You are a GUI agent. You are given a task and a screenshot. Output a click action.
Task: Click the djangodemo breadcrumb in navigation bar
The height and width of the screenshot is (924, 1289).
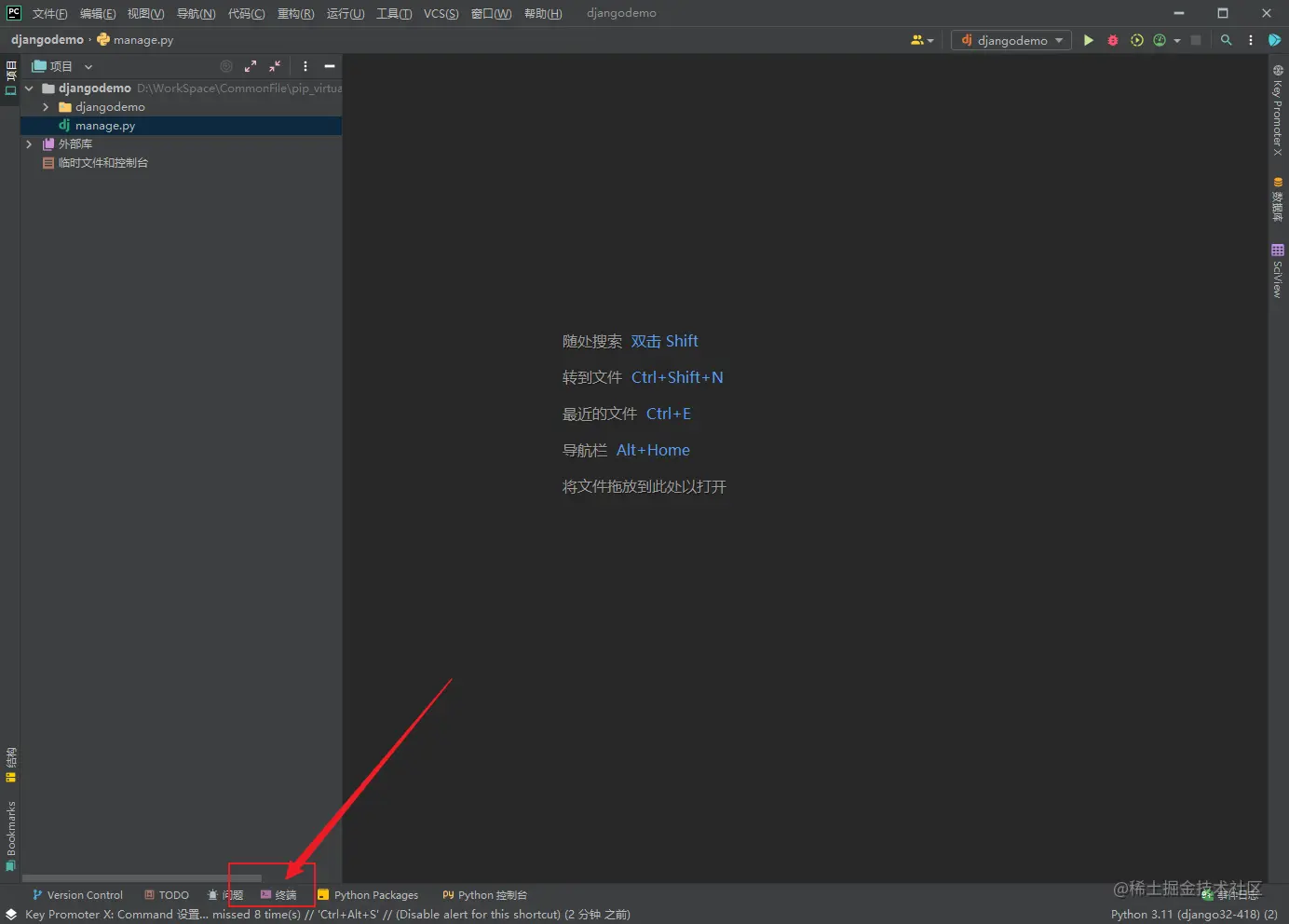pyautogui.click(x=47, y=40)
